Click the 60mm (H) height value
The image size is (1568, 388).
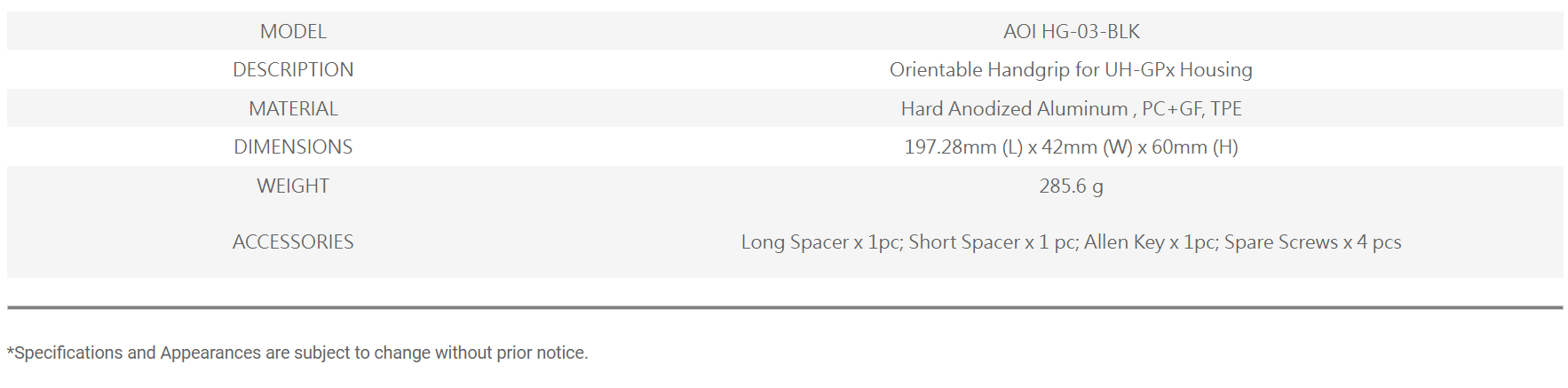tap(1194, 146)
